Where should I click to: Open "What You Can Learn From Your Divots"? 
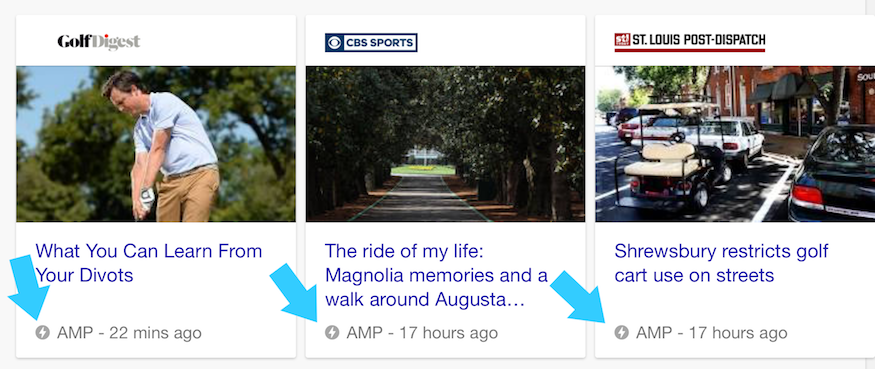[149, 263]
